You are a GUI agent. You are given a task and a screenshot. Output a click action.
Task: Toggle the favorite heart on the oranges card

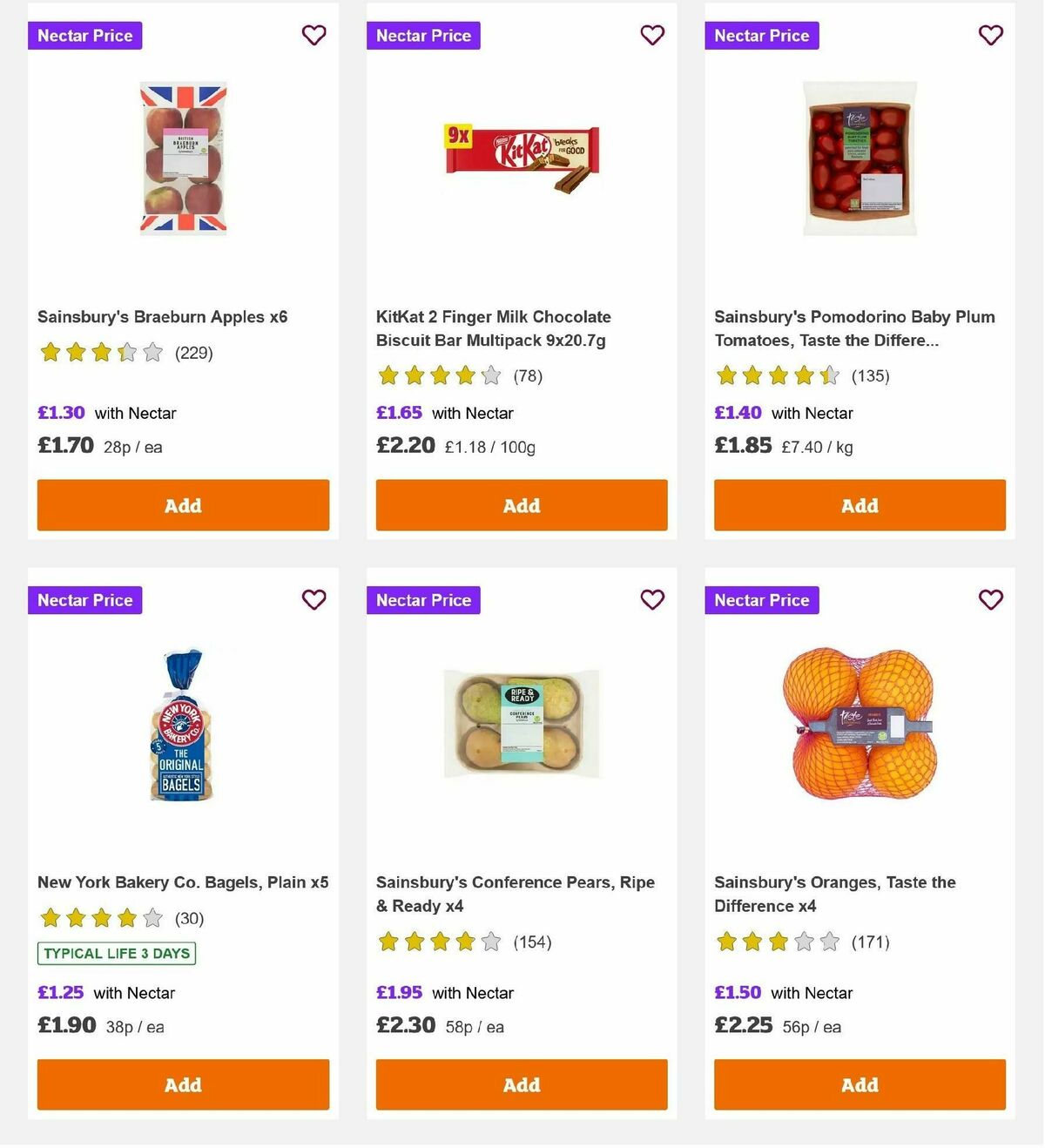990,599
